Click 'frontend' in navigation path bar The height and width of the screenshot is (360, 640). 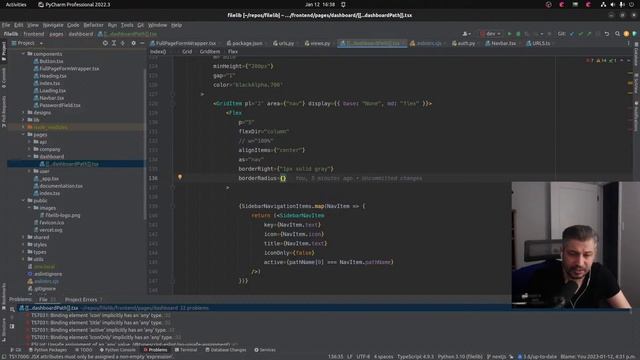[x=33, y=34]
